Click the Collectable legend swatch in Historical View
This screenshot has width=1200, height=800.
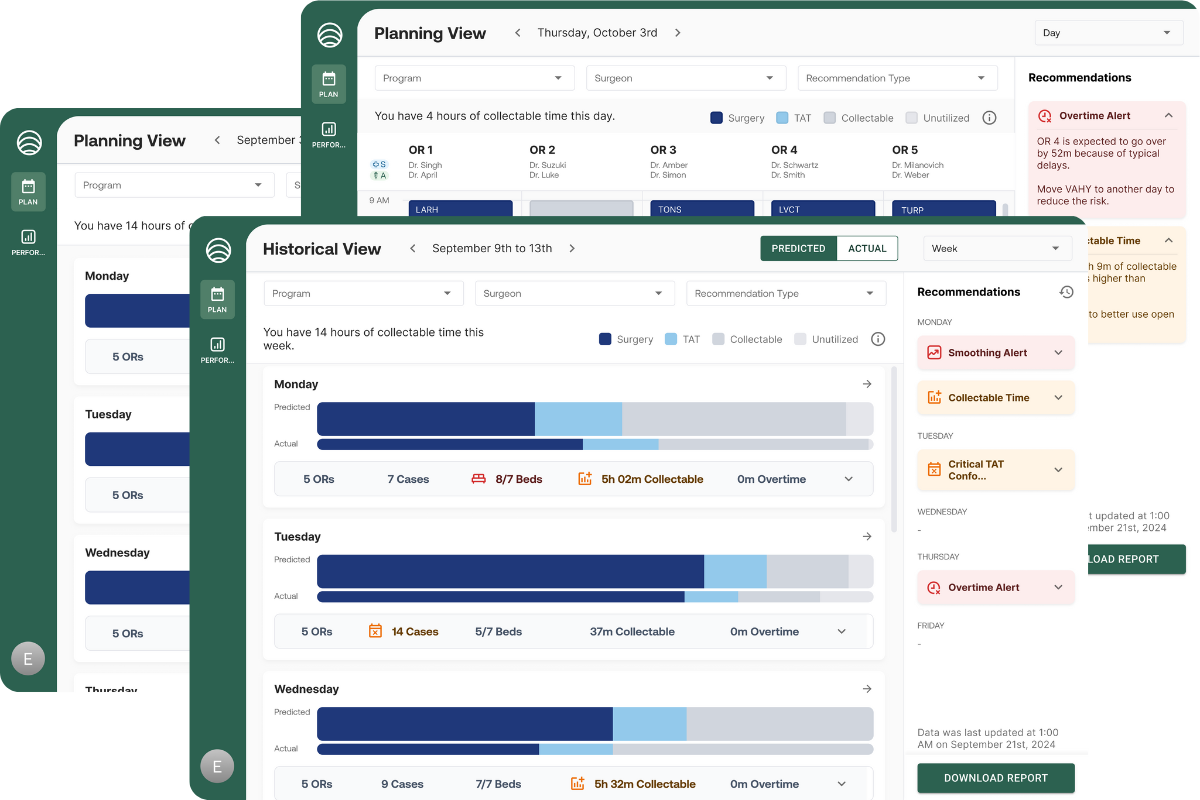[x=718, y=339]
